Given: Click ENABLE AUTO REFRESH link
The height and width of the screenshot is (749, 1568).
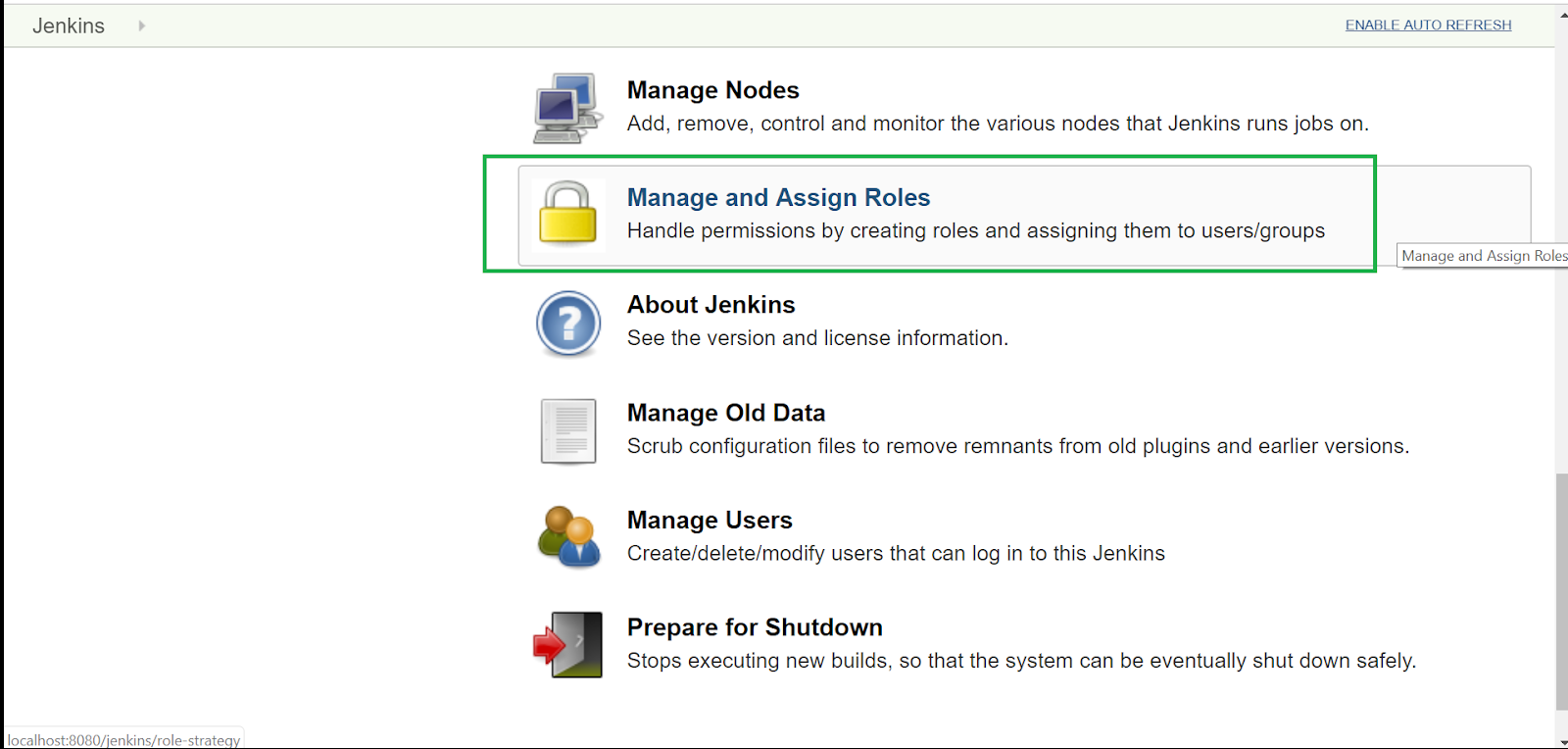Looking at the screenshot, I should (x=1429, y=25).
